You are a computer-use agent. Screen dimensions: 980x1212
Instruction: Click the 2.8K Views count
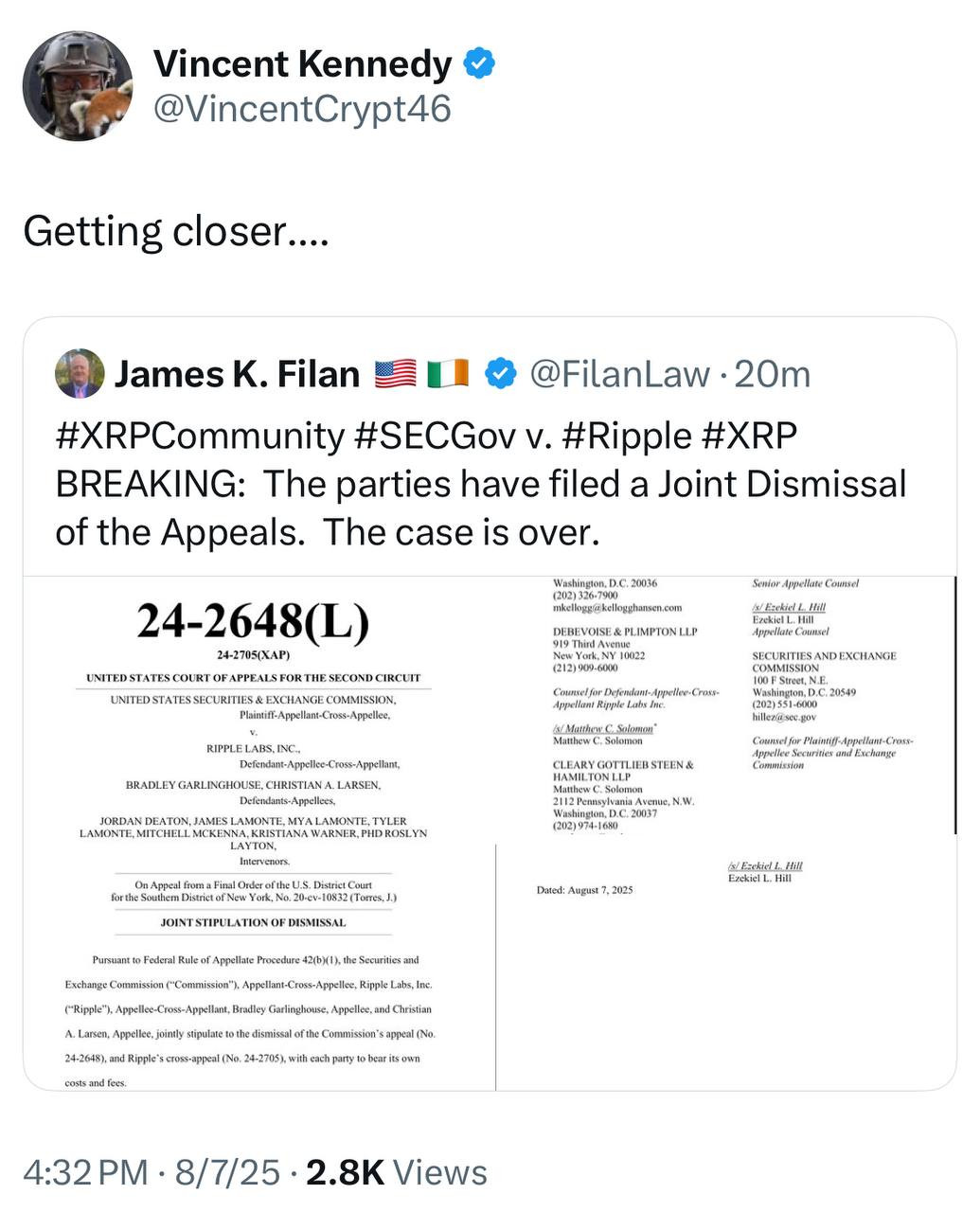pos(397,1172)
